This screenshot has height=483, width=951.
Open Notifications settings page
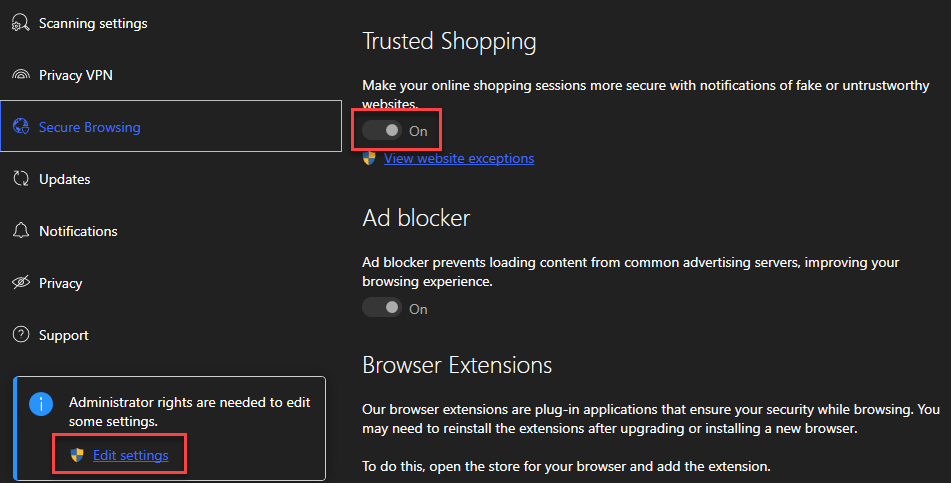point(78,231)
